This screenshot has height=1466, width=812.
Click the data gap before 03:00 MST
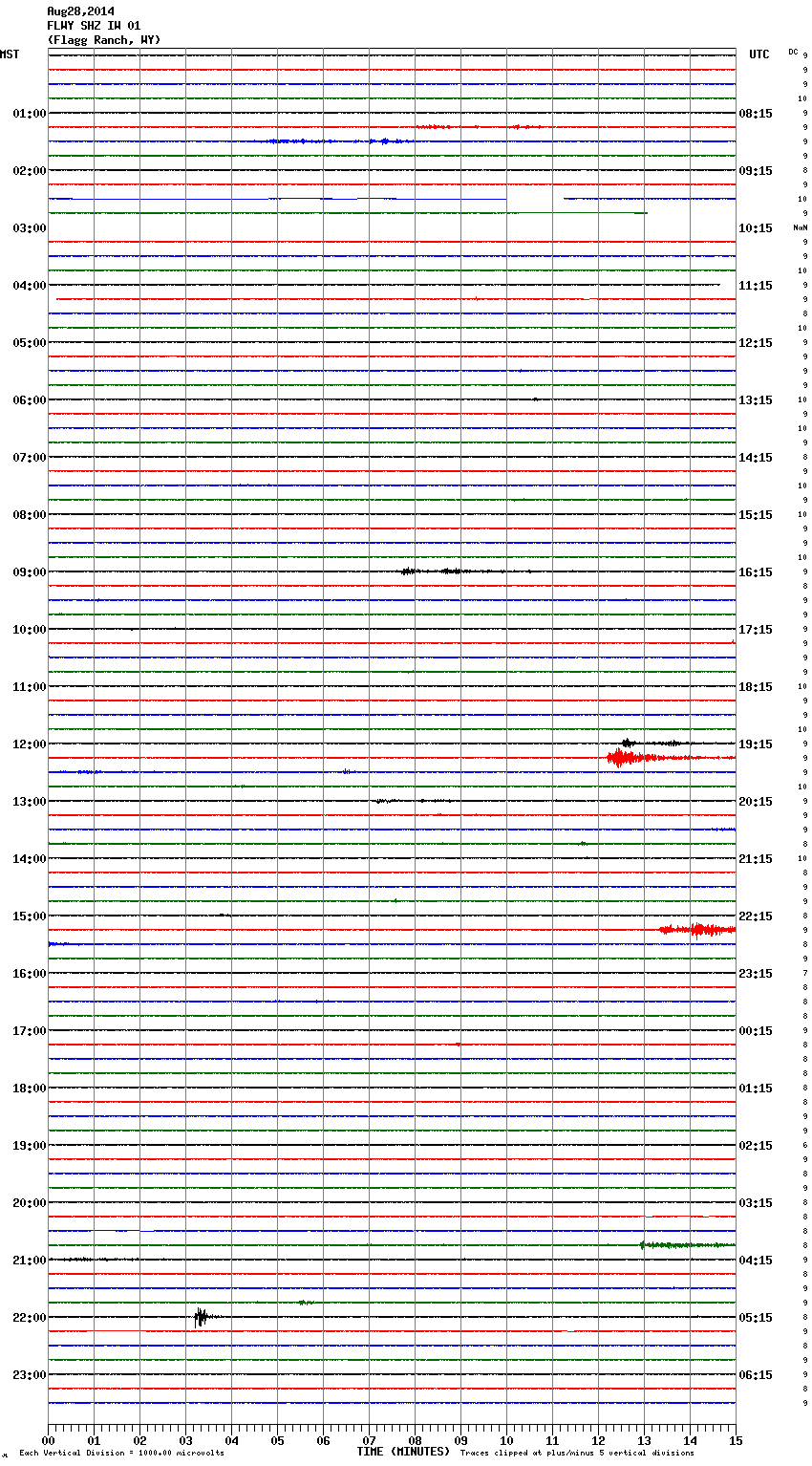[535, 199]
